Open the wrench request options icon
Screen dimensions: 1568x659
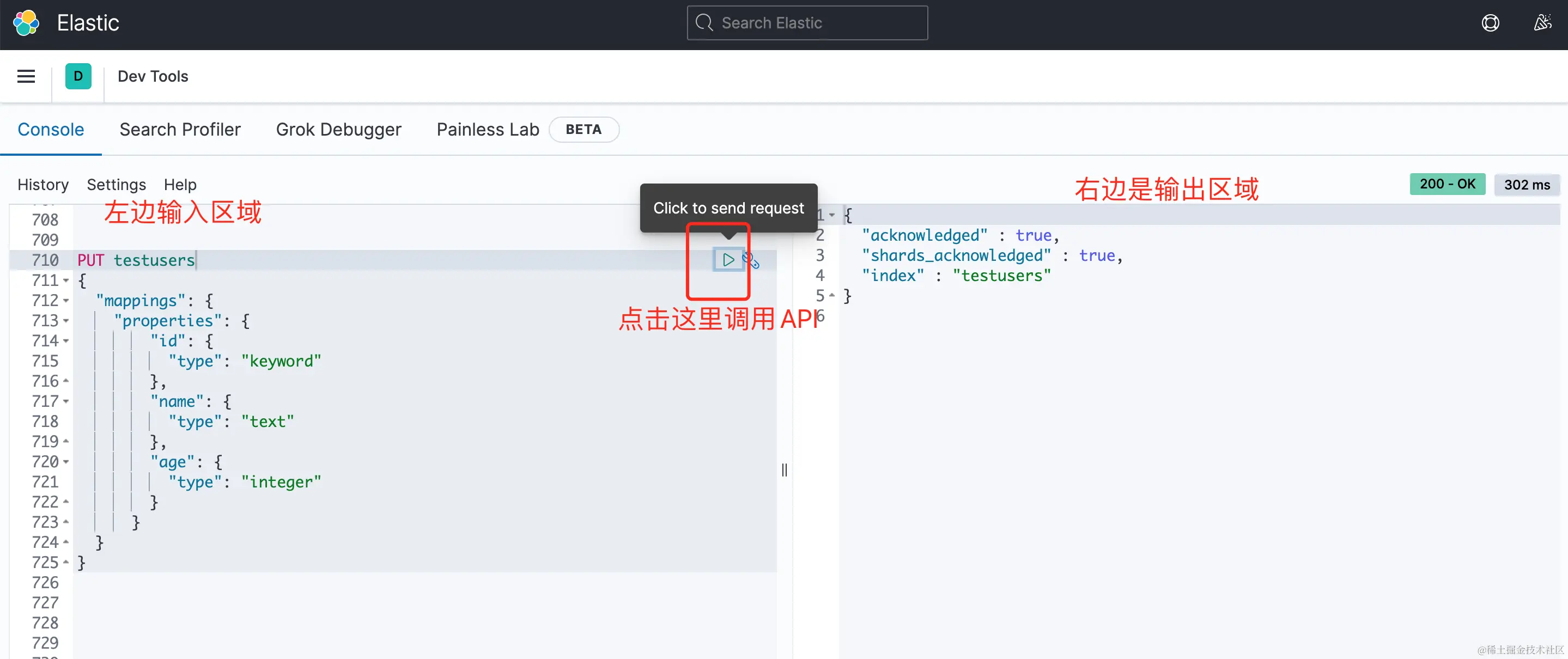752,261
